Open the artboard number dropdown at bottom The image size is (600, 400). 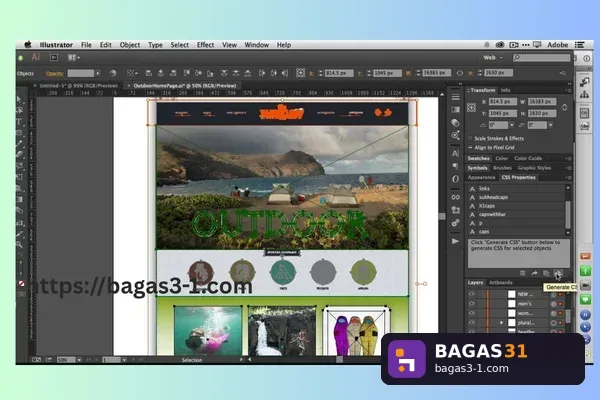point(124,360)
